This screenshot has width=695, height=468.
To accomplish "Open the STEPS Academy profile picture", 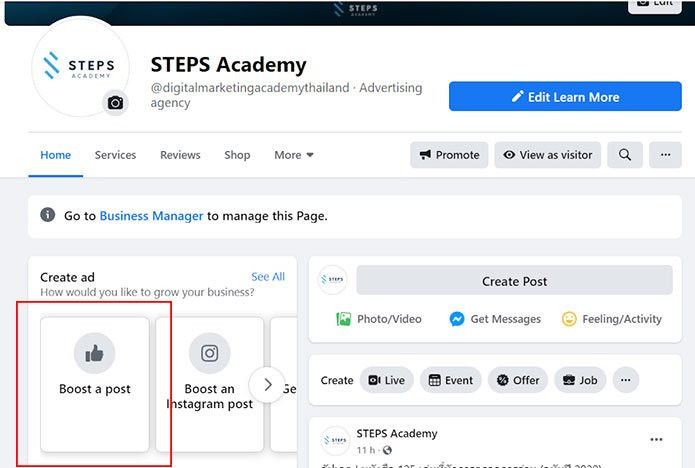I will tap(81, 67).
